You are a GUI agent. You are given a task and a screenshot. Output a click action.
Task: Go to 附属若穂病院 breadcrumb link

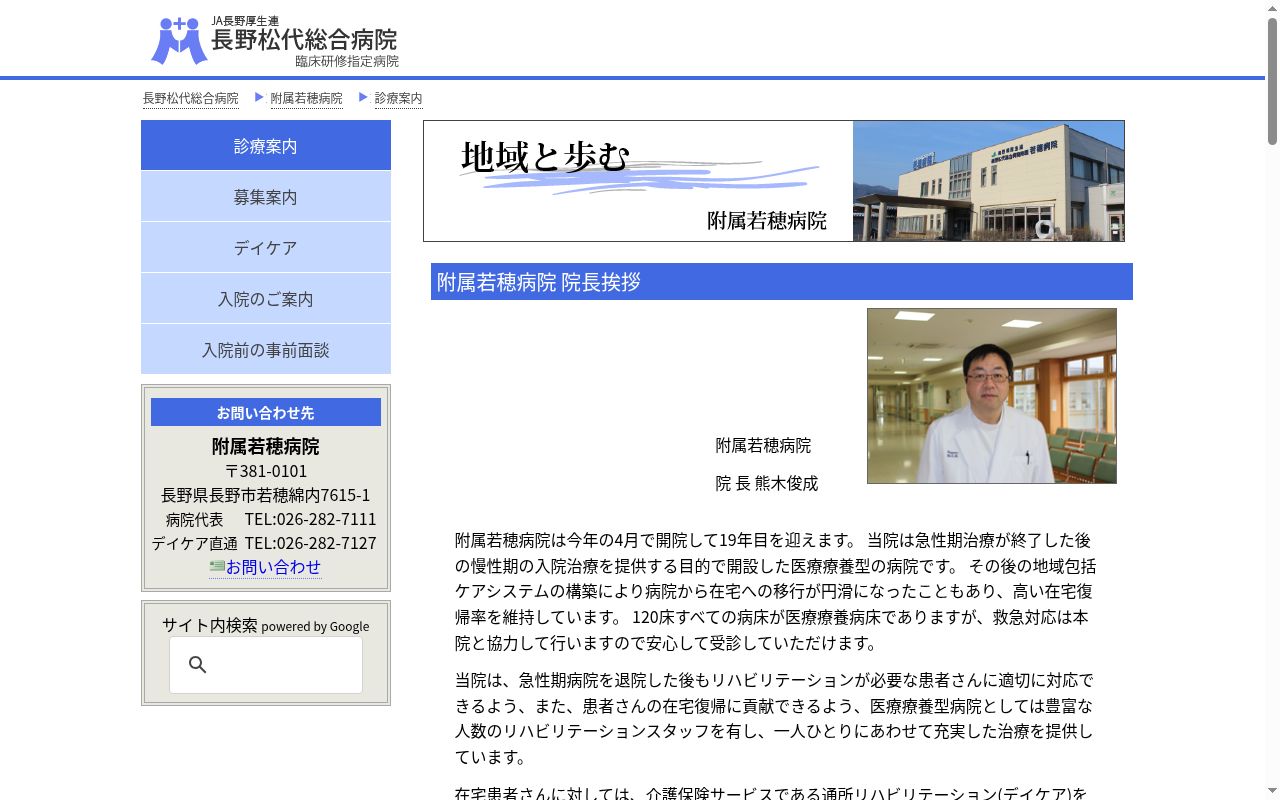307,98
